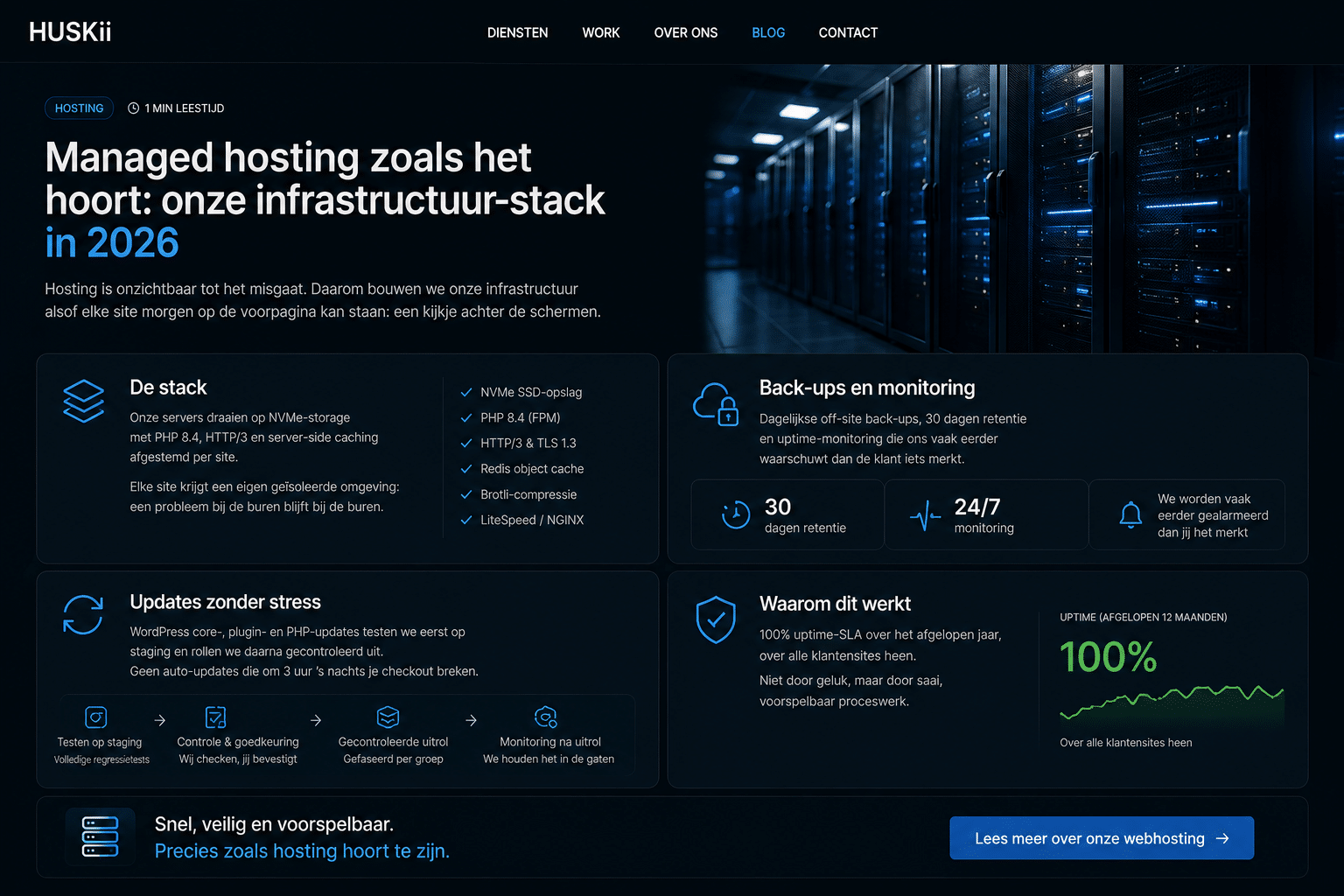
Task: Click the Updates zonder stress heading
Action: tap(225, 602)
